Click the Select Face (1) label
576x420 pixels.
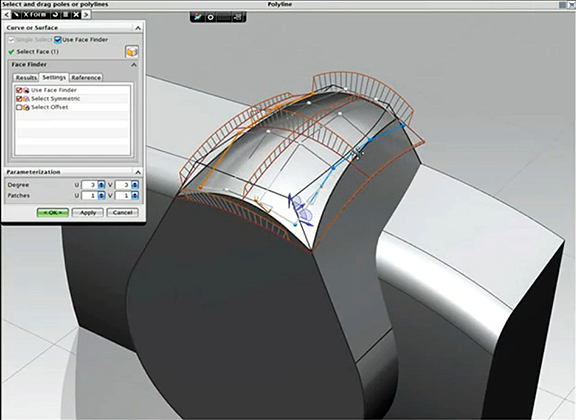pos(37,52)
